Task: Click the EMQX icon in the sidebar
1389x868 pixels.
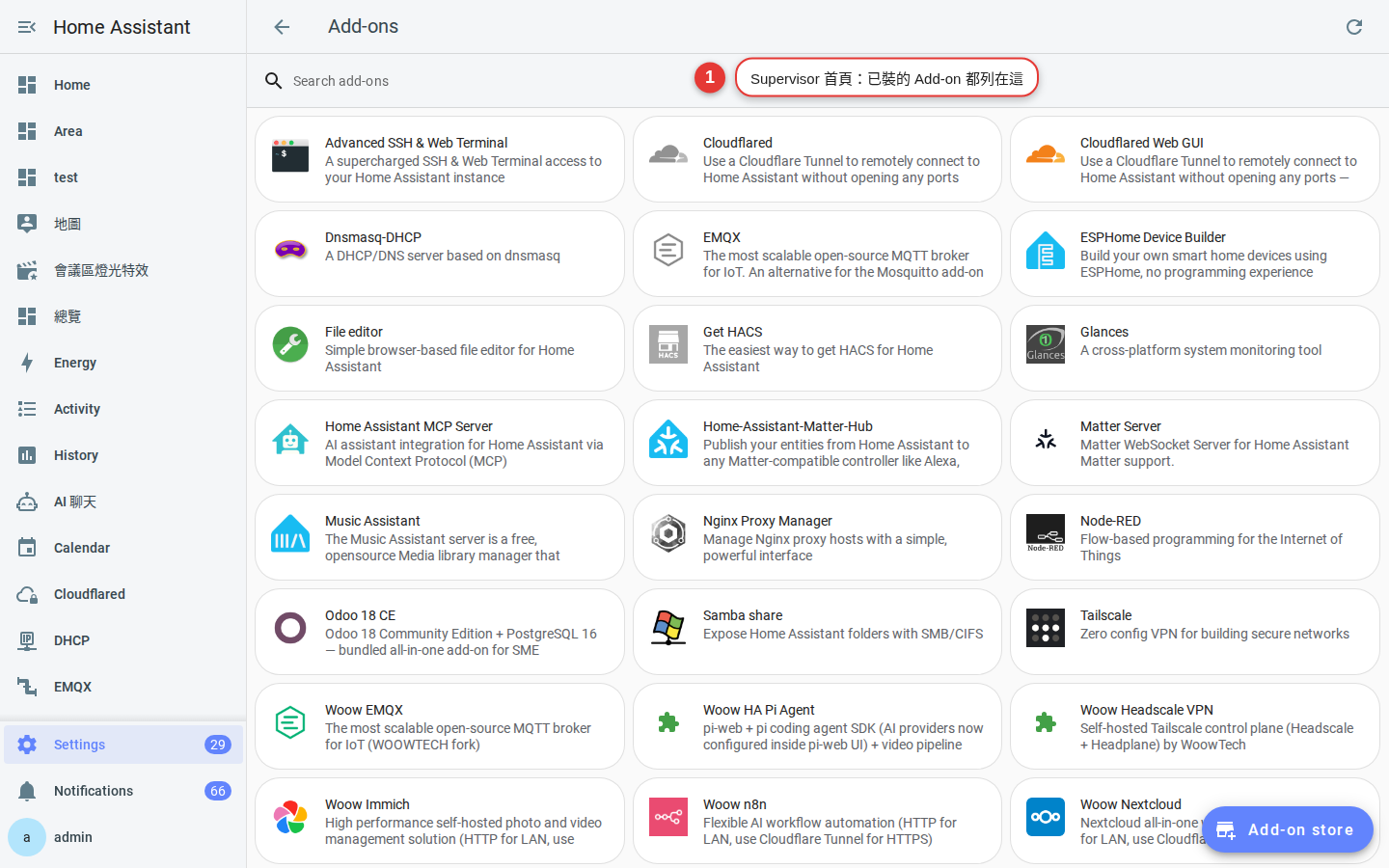Action: tap(27, 687)
